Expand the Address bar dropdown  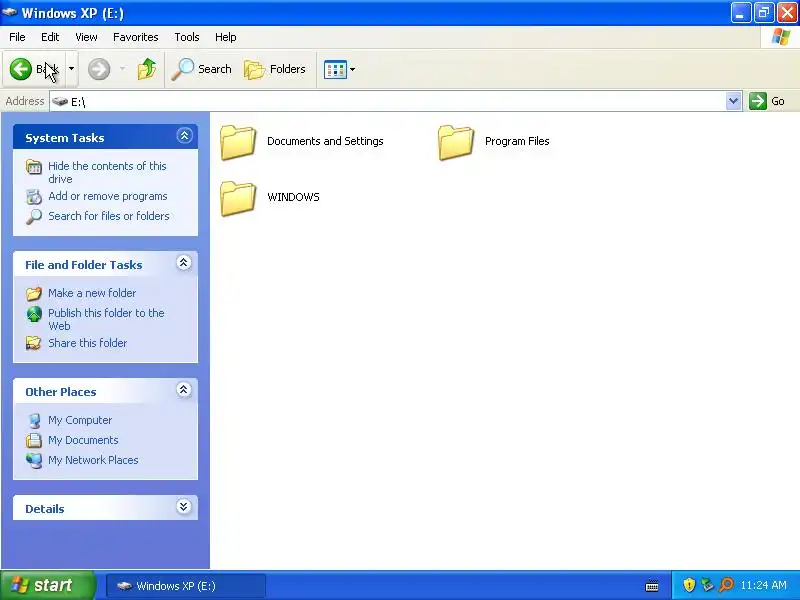(733, 101)
